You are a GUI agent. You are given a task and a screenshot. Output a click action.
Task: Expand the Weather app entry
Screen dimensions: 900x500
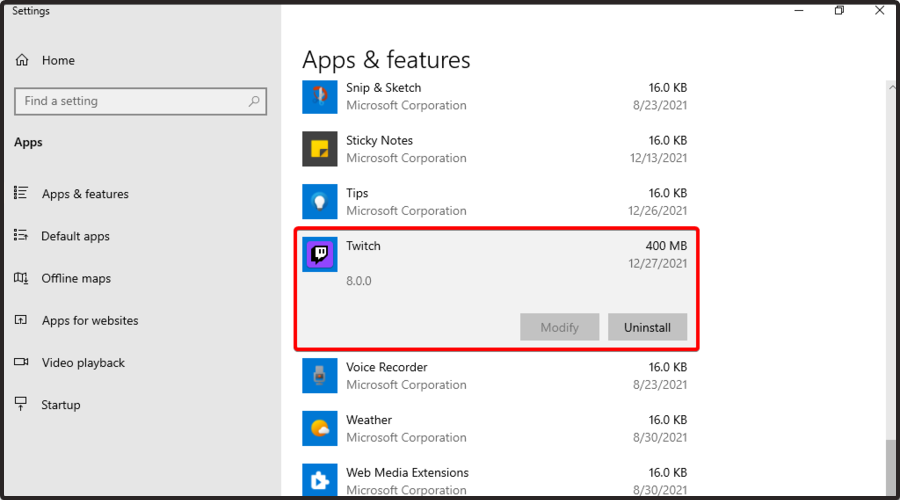click(495, 428)
